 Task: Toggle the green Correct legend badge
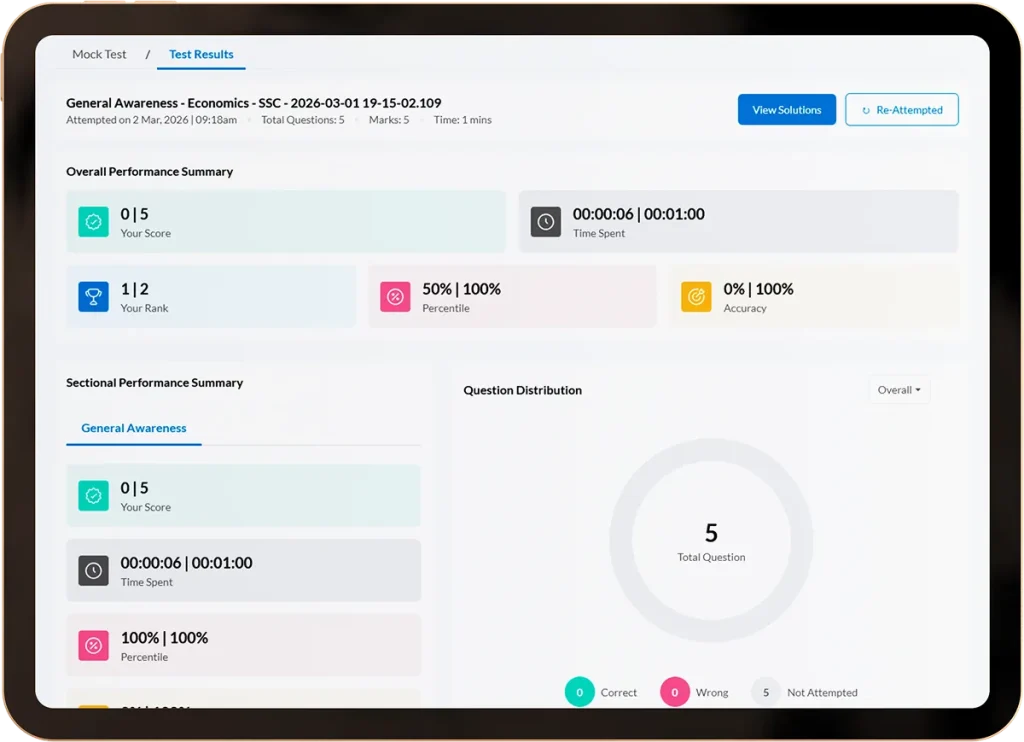click(x=580, y=692)
